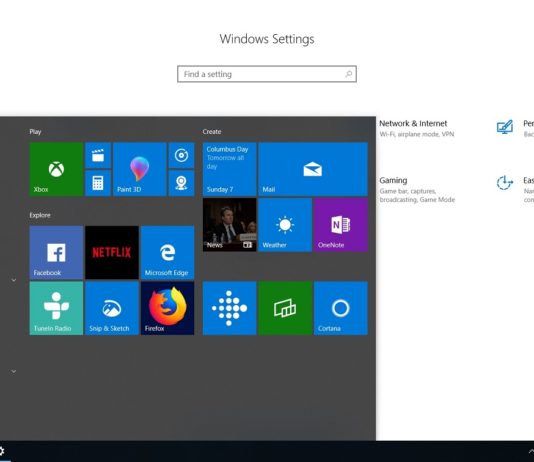
Task: Open the Camera webcam tile
Action: pyautogui.click(x=182, y=183)
